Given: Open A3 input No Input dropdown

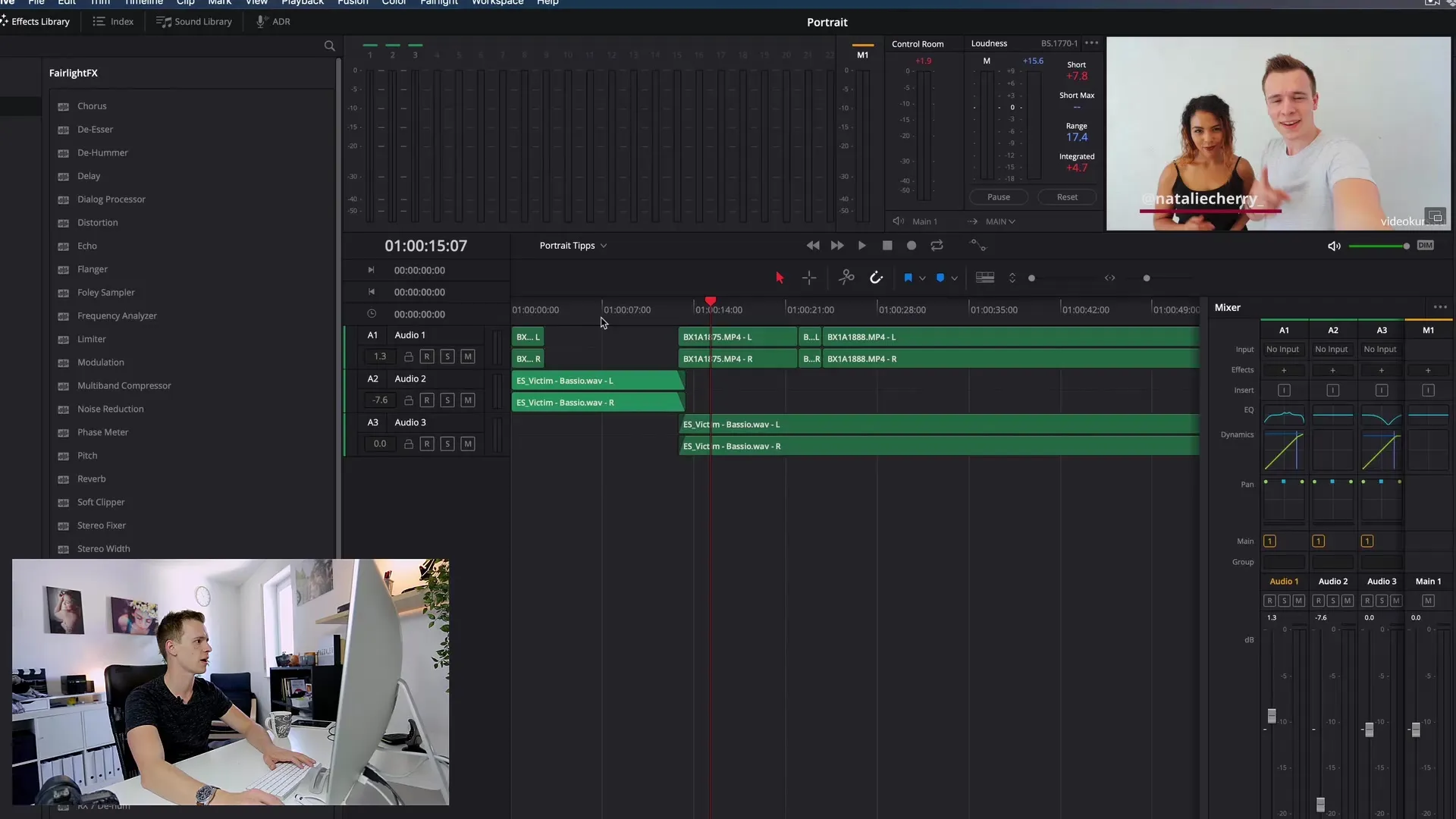Looking at the screenshot, I should pyautogui.click(x=1381, y=350).
